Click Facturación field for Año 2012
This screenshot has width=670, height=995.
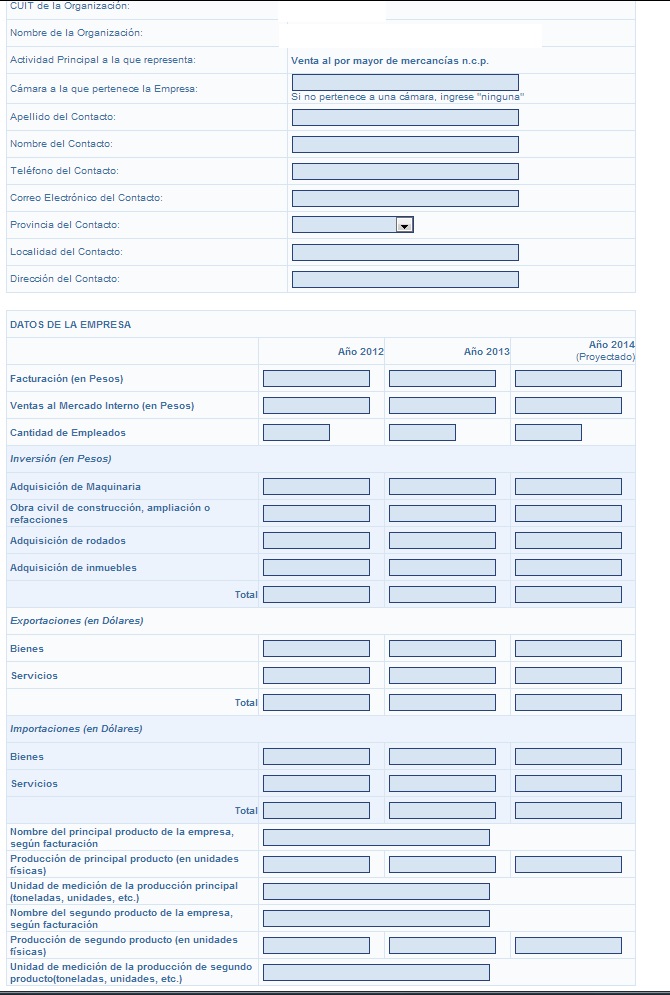pyautogui.click(x=317, y=379)
